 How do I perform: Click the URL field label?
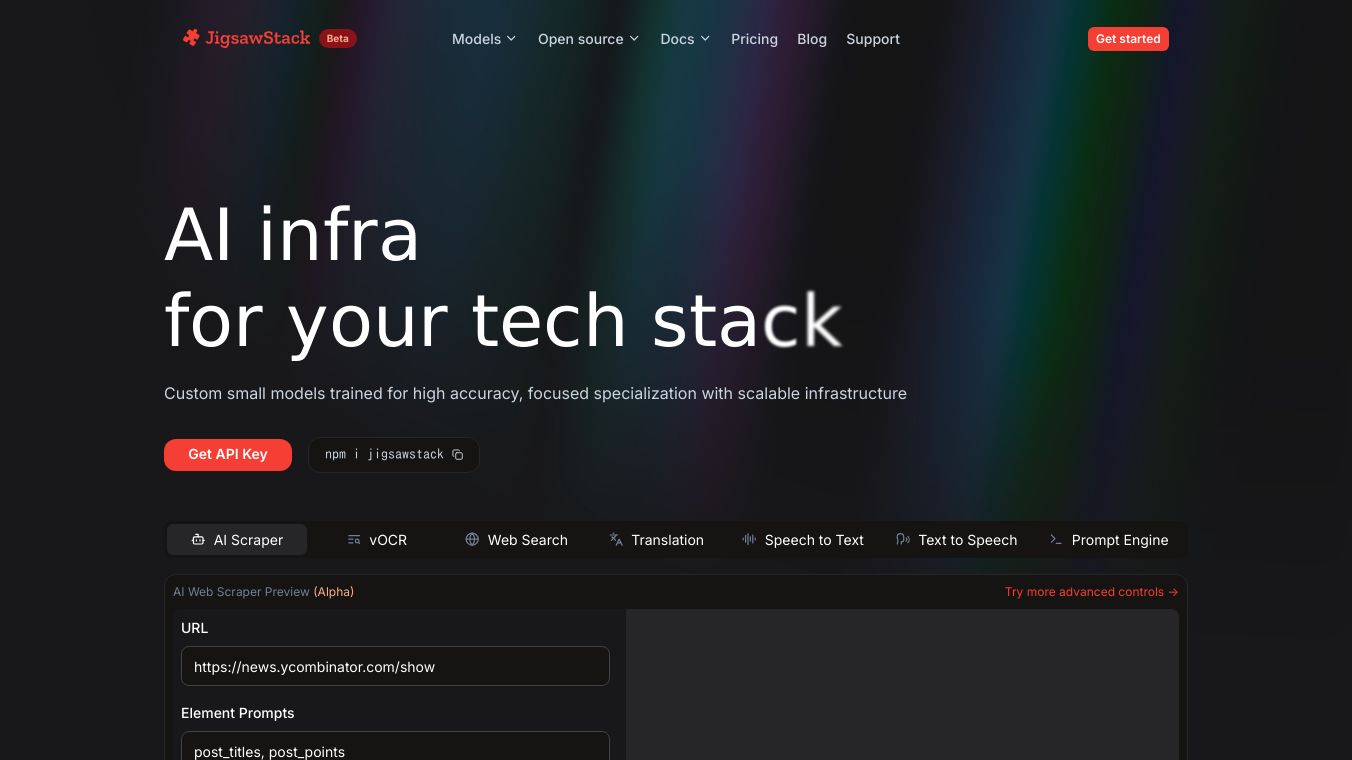tap(195, 628)
